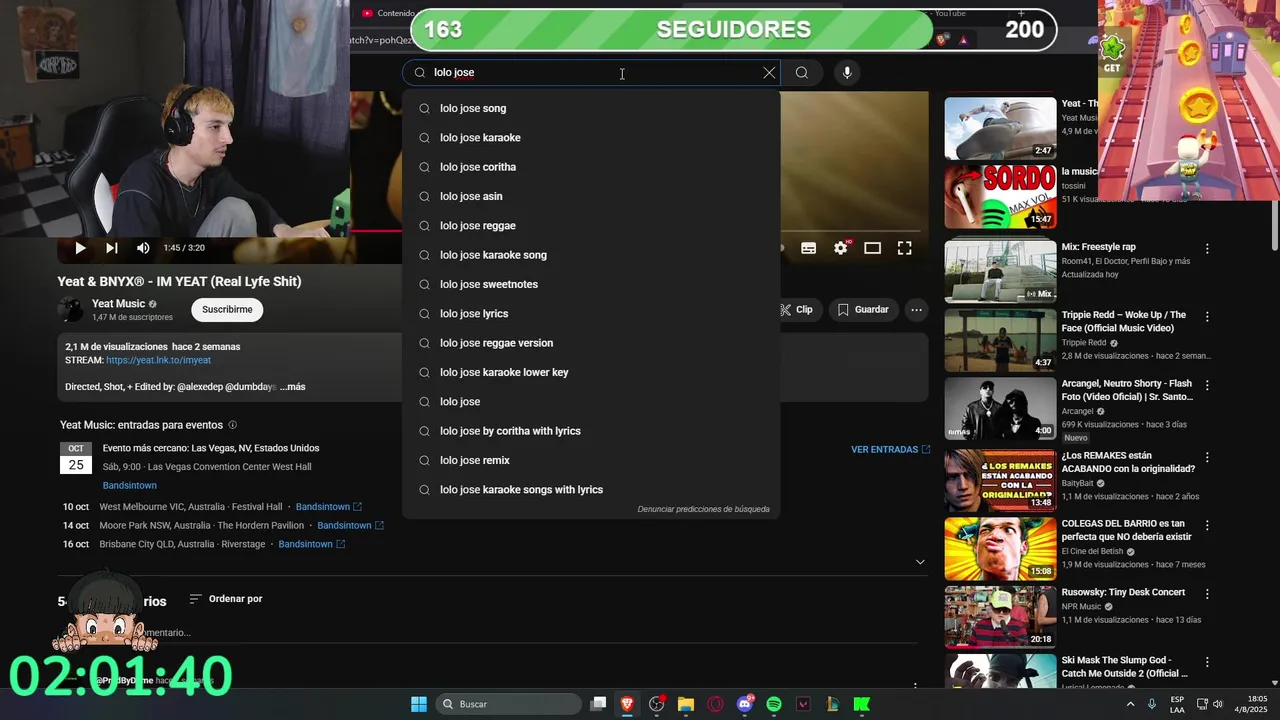
Task: Choose suggestion 'lolo jose song'
Action: coord(590,108)
